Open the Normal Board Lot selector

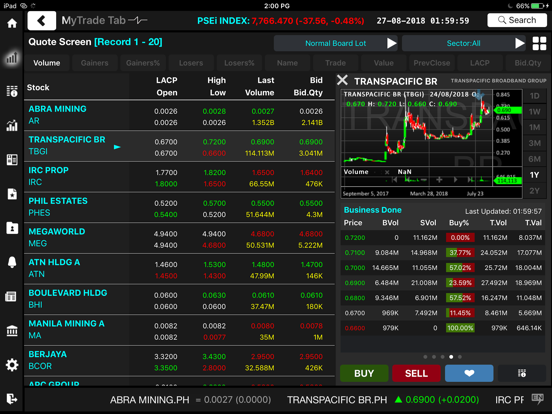coord(335,43)
